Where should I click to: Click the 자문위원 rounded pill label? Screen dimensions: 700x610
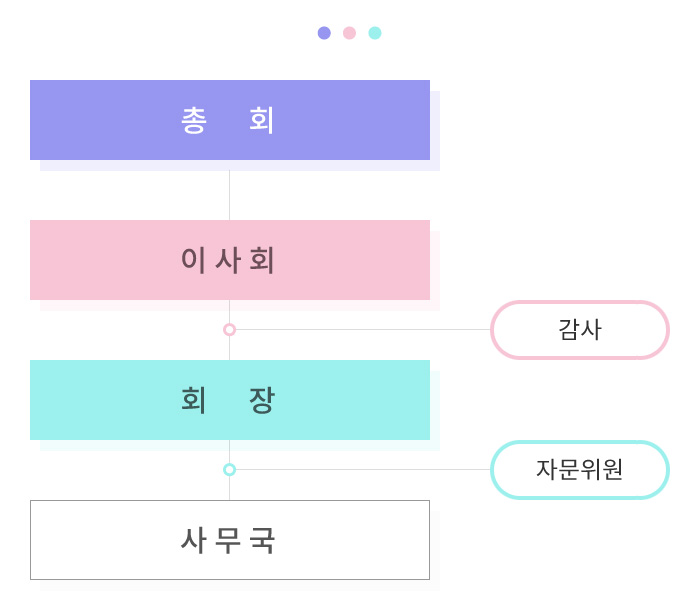coord(580,469)
